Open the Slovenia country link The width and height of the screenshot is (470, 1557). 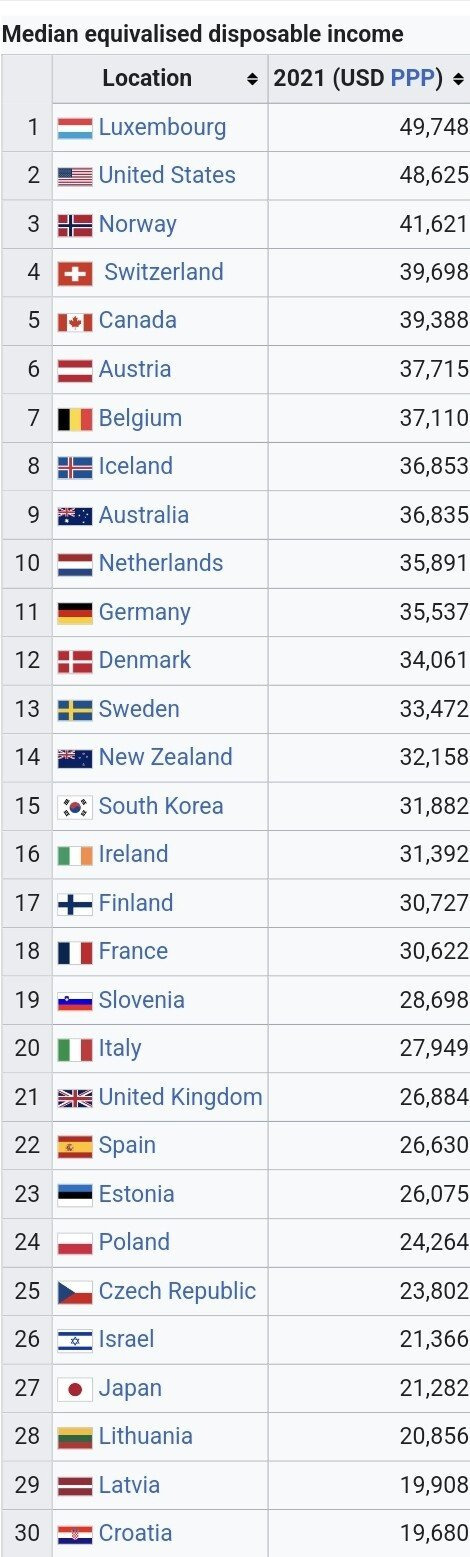141,1000
